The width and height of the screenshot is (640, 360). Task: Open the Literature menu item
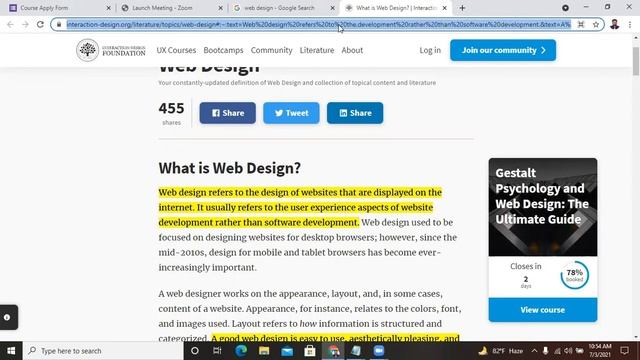click(x=317, y=50)
